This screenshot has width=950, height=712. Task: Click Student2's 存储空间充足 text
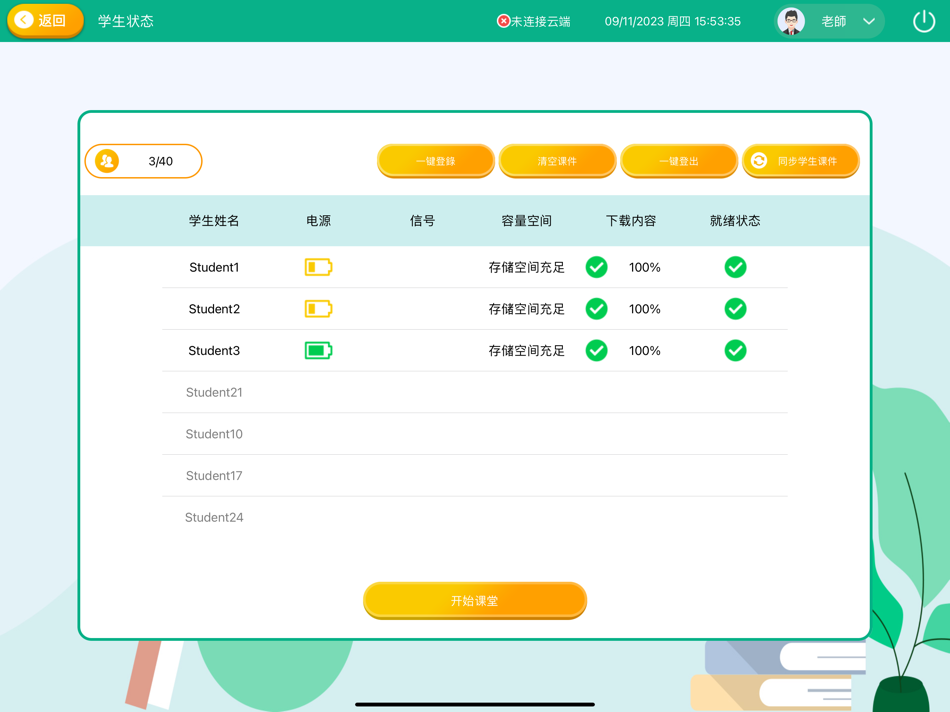[x=526, y=309]
